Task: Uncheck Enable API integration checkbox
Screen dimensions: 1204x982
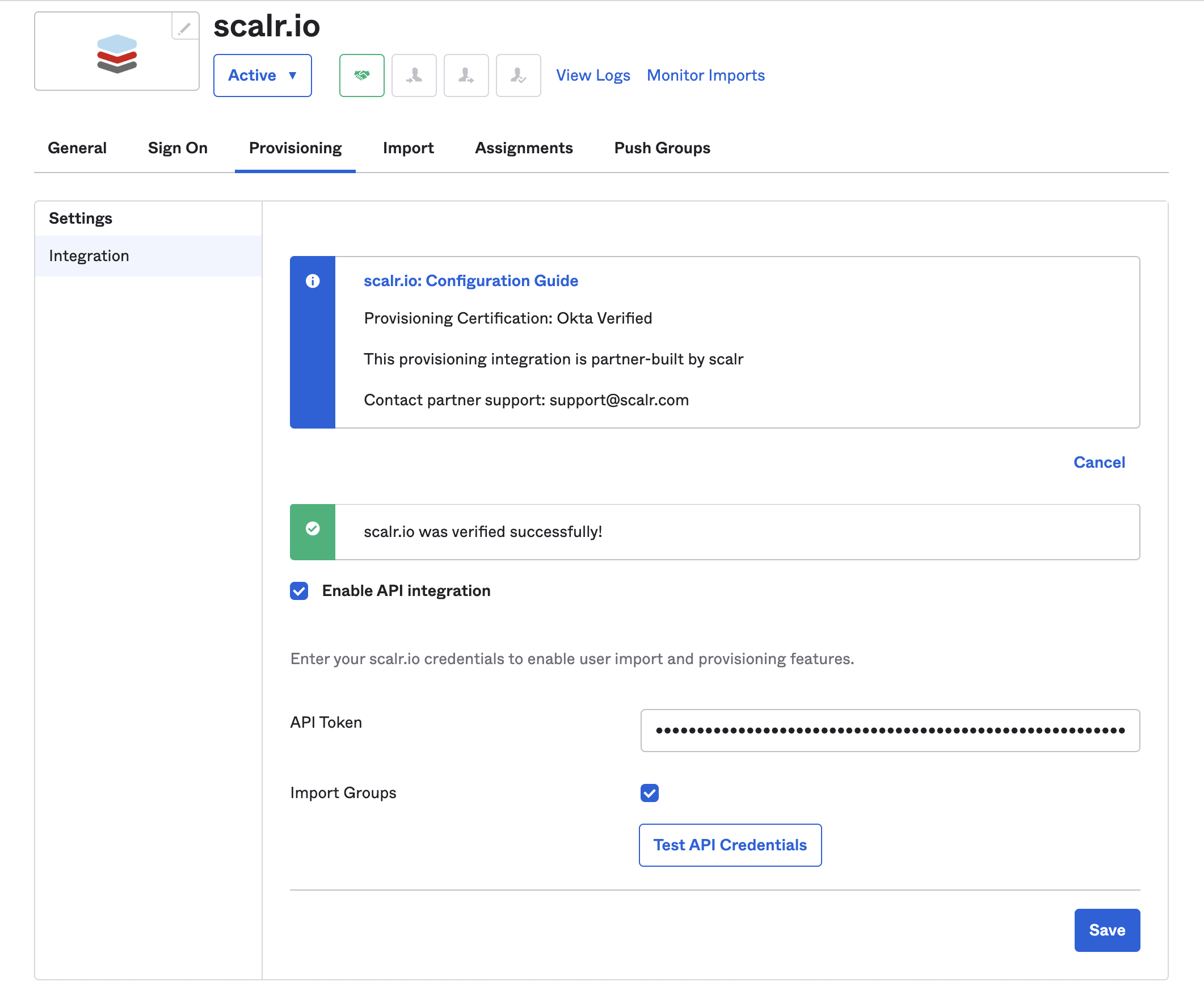Action: tap(299, 591)
